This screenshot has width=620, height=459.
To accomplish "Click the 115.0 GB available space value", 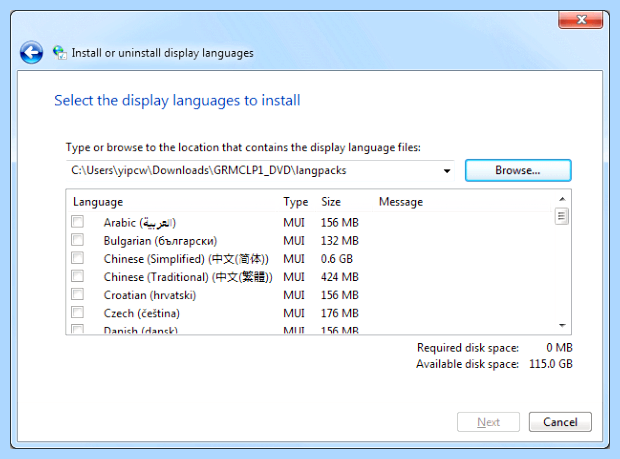I will (x=551, y=364).
